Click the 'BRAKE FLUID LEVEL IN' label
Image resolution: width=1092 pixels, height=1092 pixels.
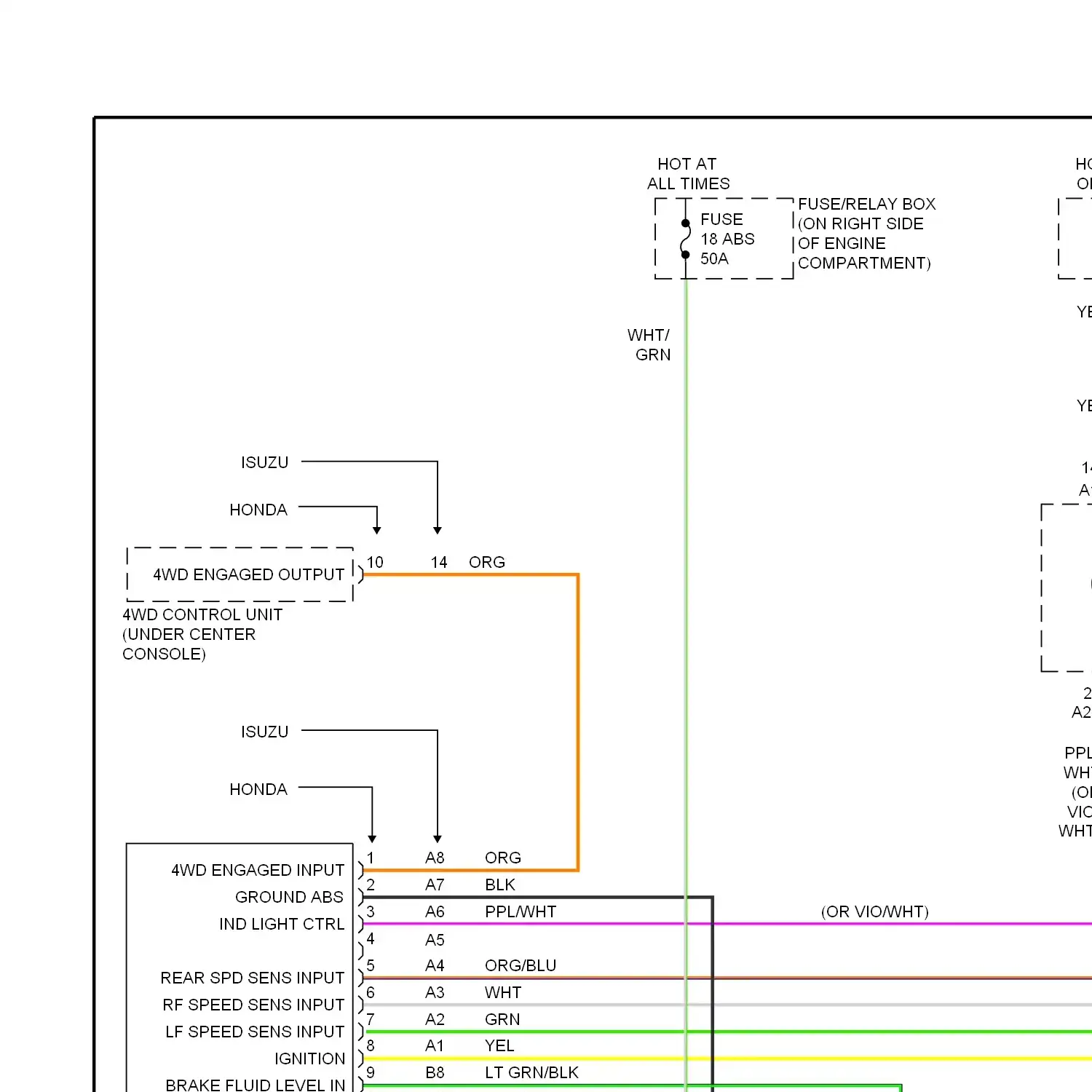click(x=256, y=1085)
